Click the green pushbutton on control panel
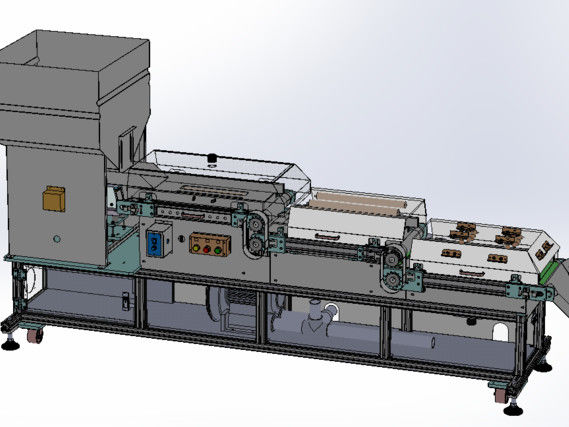Screen dimensions: 569x427 (218, 250)
